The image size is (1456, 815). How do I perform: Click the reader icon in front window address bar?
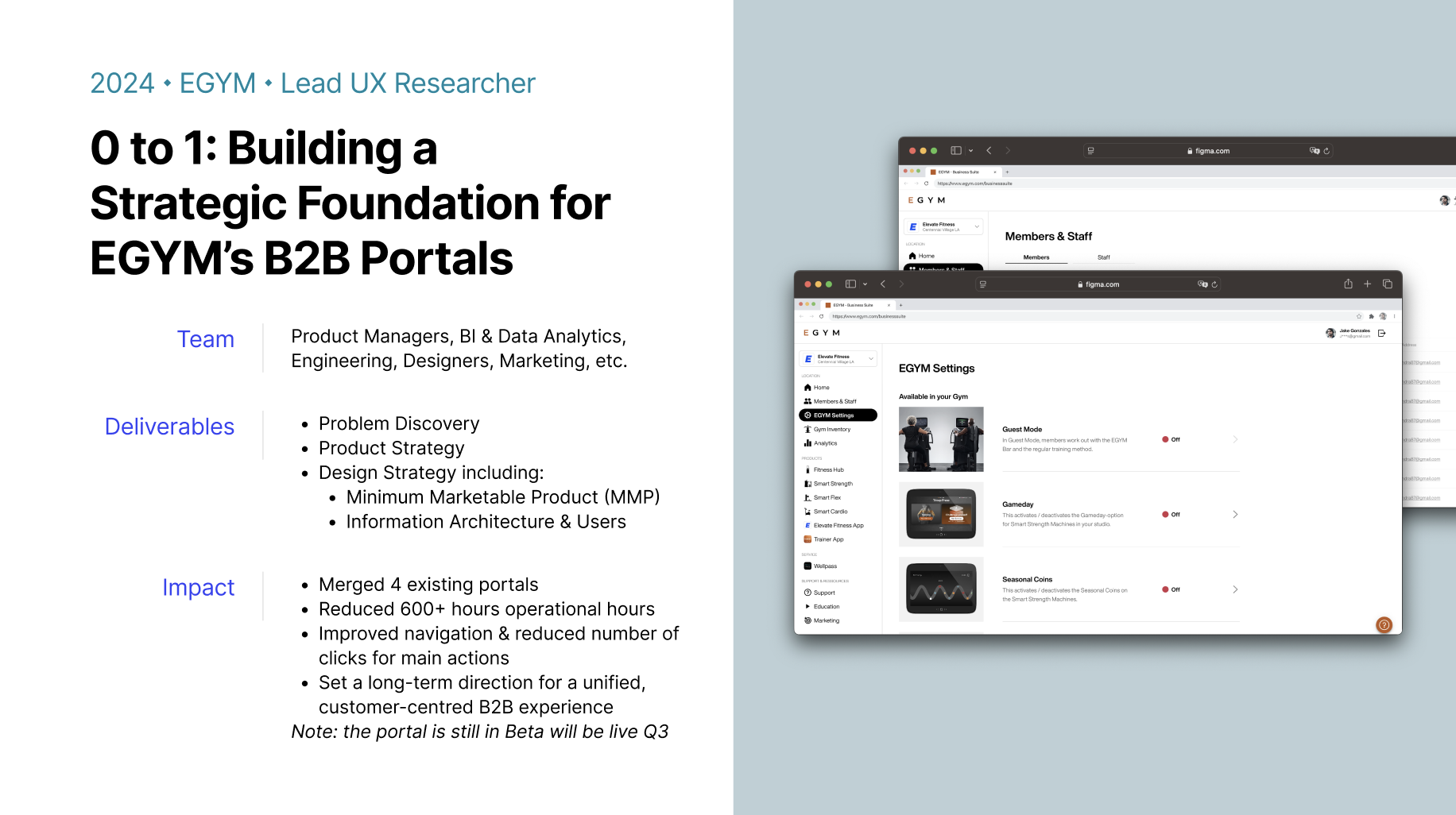point(983,284)
